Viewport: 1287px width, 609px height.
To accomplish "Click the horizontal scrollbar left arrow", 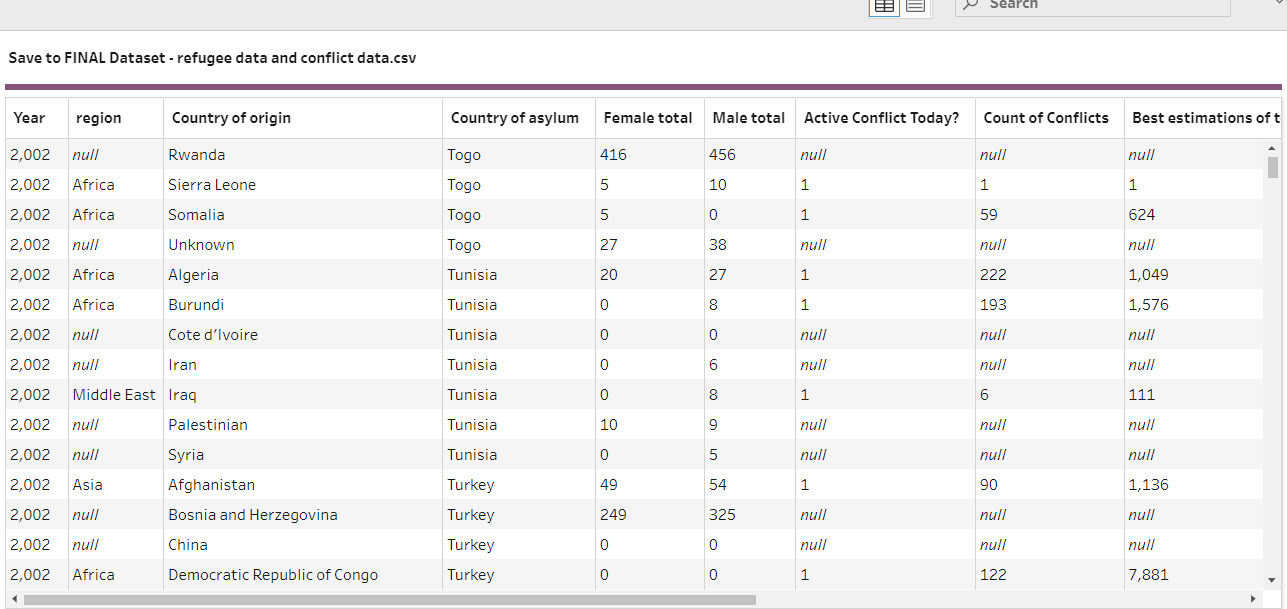I will [14, 600].
